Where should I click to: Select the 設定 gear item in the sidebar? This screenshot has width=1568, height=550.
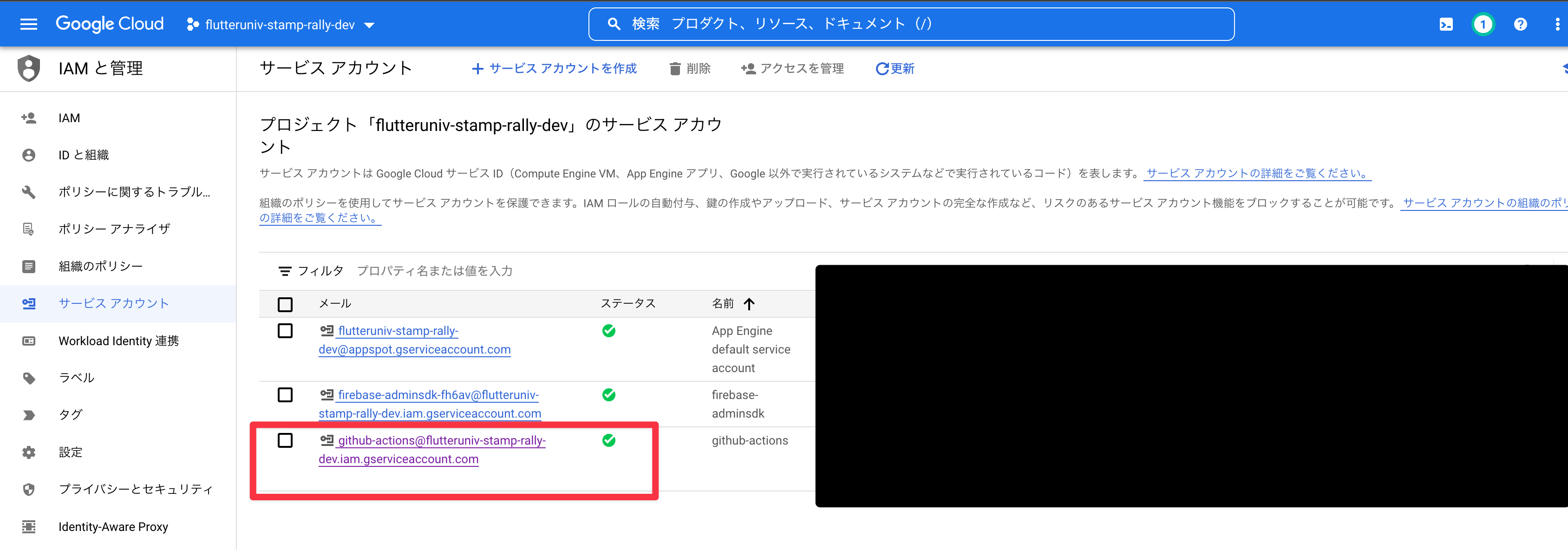pos(71,452)
